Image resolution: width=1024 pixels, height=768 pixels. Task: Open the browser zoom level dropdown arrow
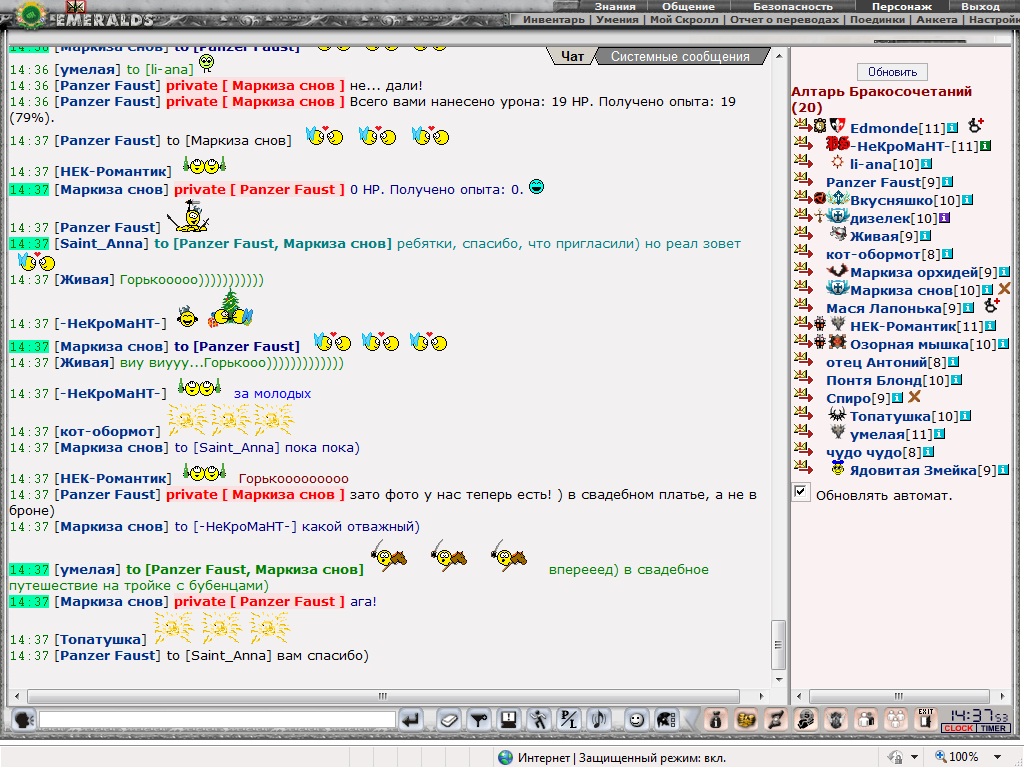pos(997,757)
